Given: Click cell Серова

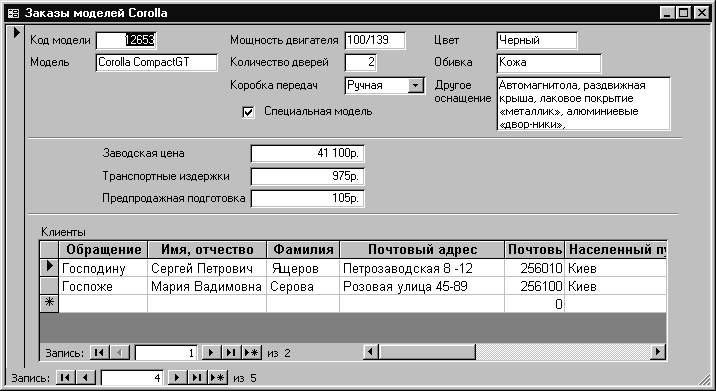Looking at the screenshot, I should click(303, 286).
